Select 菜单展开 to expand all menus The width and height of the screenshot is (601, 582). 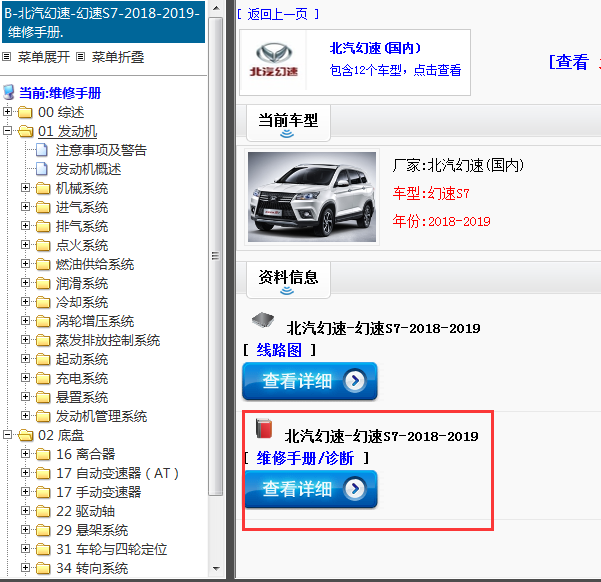[44, 57]
